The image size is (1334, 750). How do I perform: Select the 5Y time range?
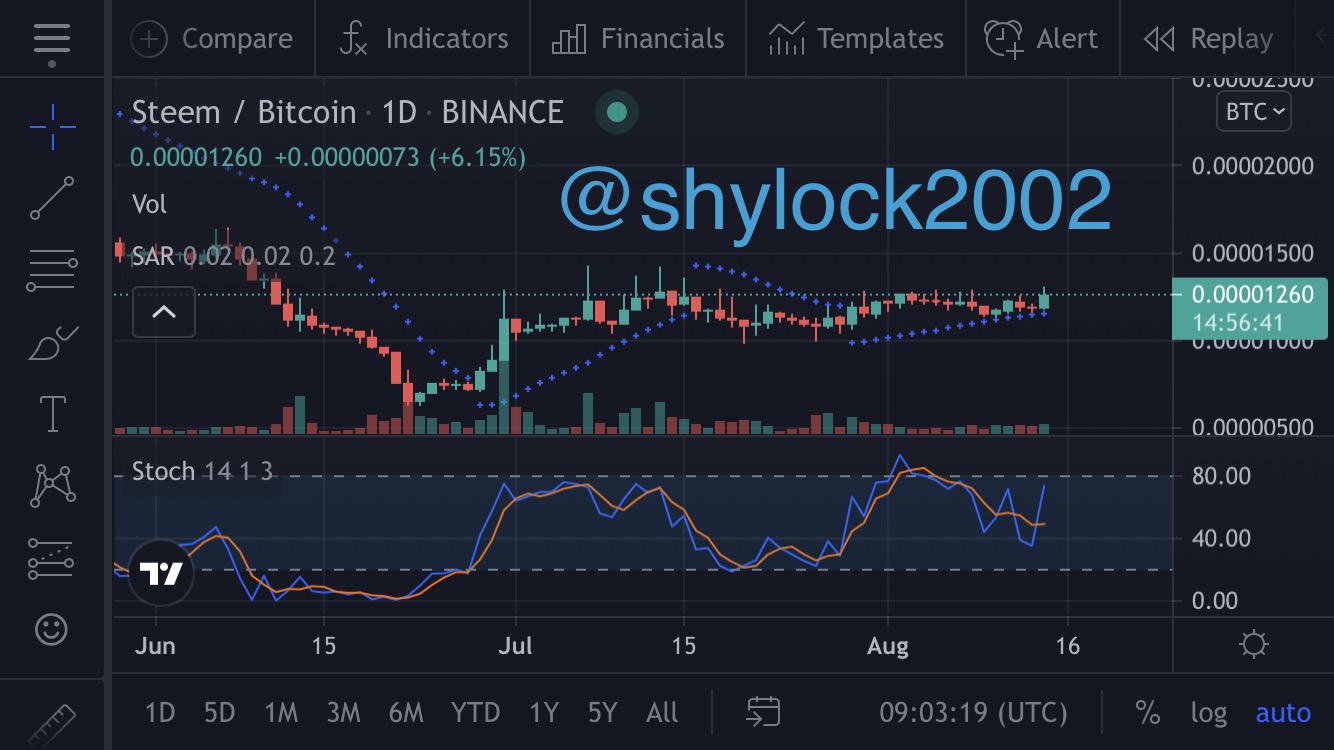click(x=602, y=713)
